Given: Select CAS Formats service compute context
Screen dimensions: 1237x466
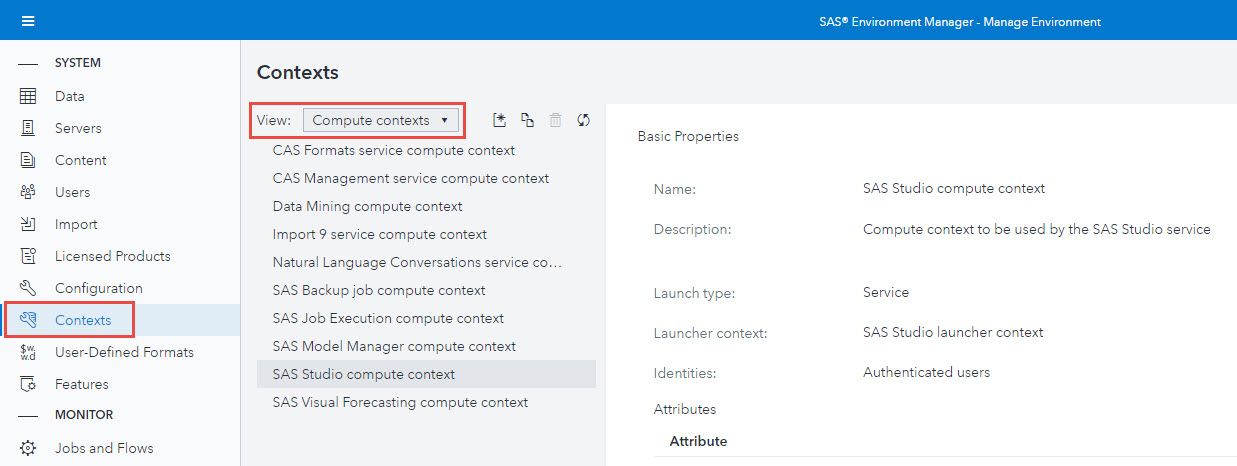Looking at the screenshot, I should (393, 150).
